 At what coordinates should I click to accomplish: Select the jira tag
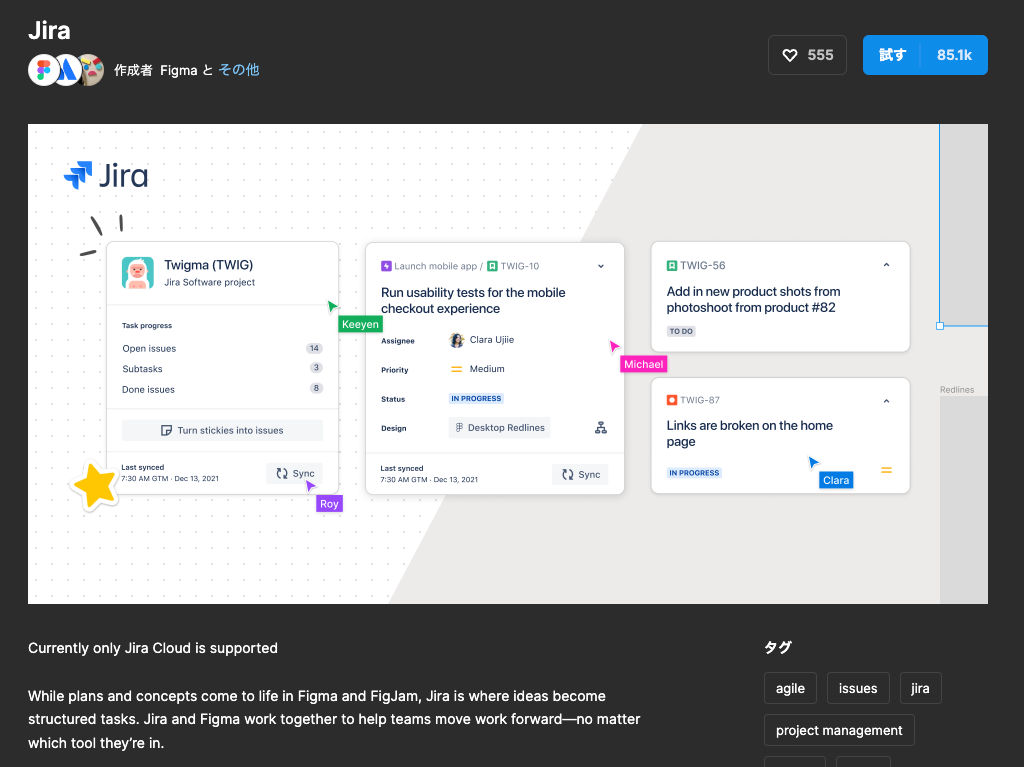point(920,688)
